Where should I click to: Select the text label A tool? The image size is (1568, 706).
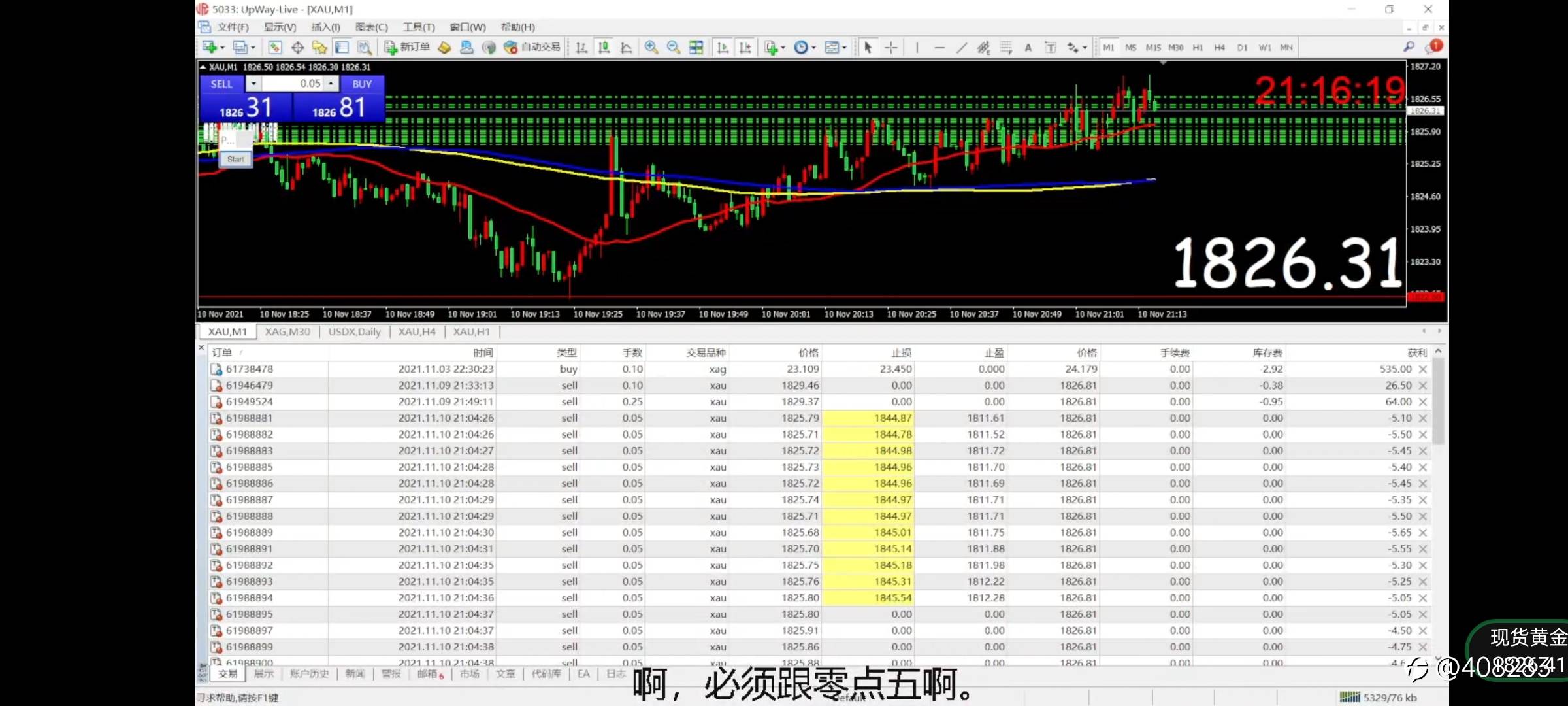point(1028,47)
